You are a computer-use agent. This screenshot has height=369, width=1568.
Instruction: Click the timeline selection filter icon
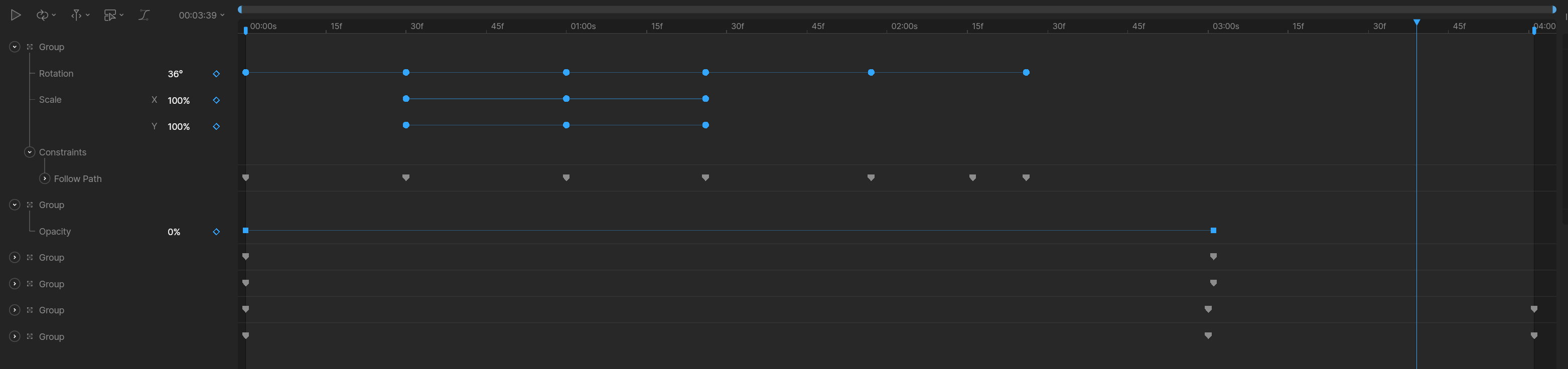click(109, 15)
